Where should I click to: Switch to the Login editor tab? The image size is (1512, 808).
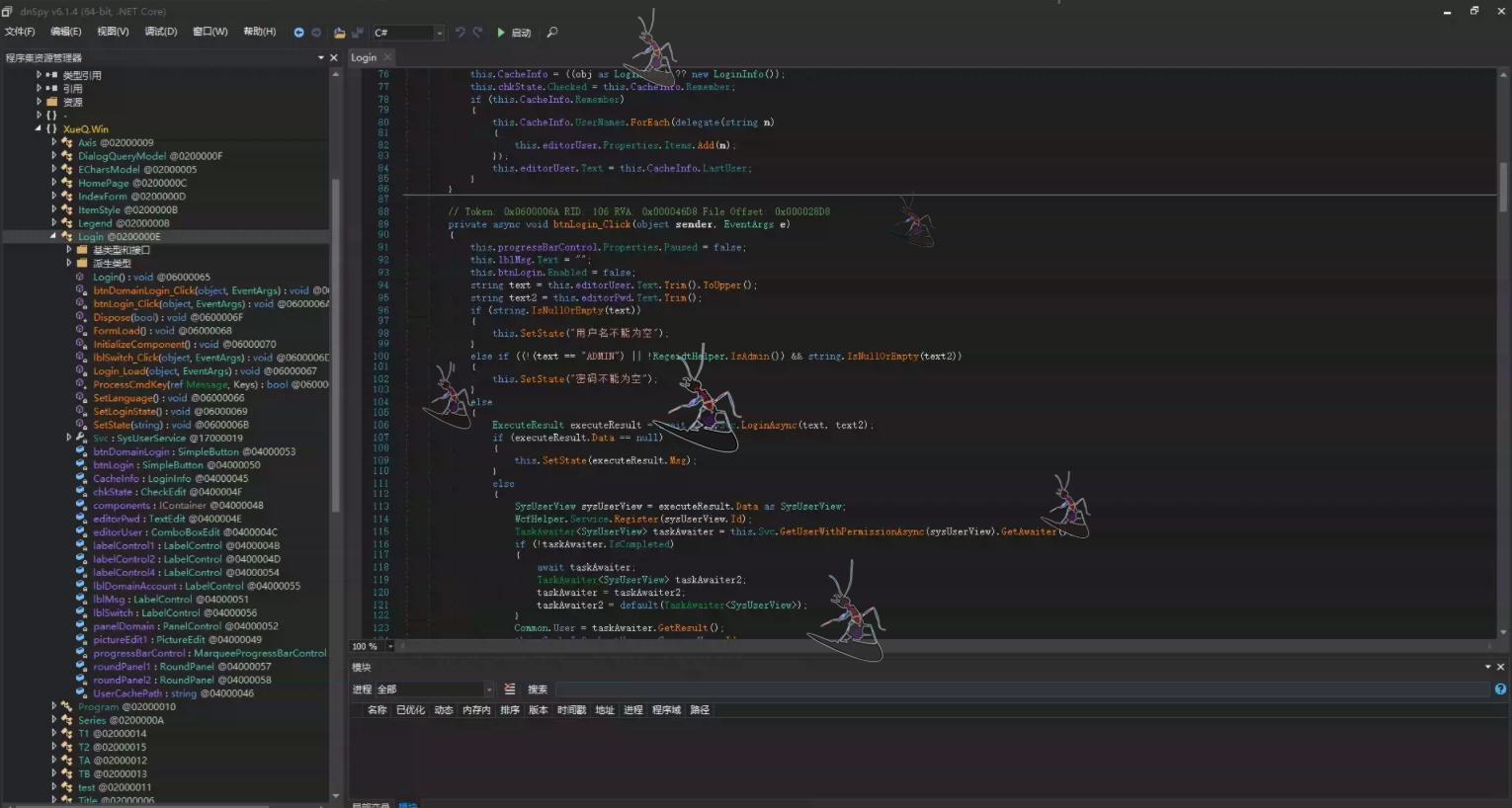[364, 58]
